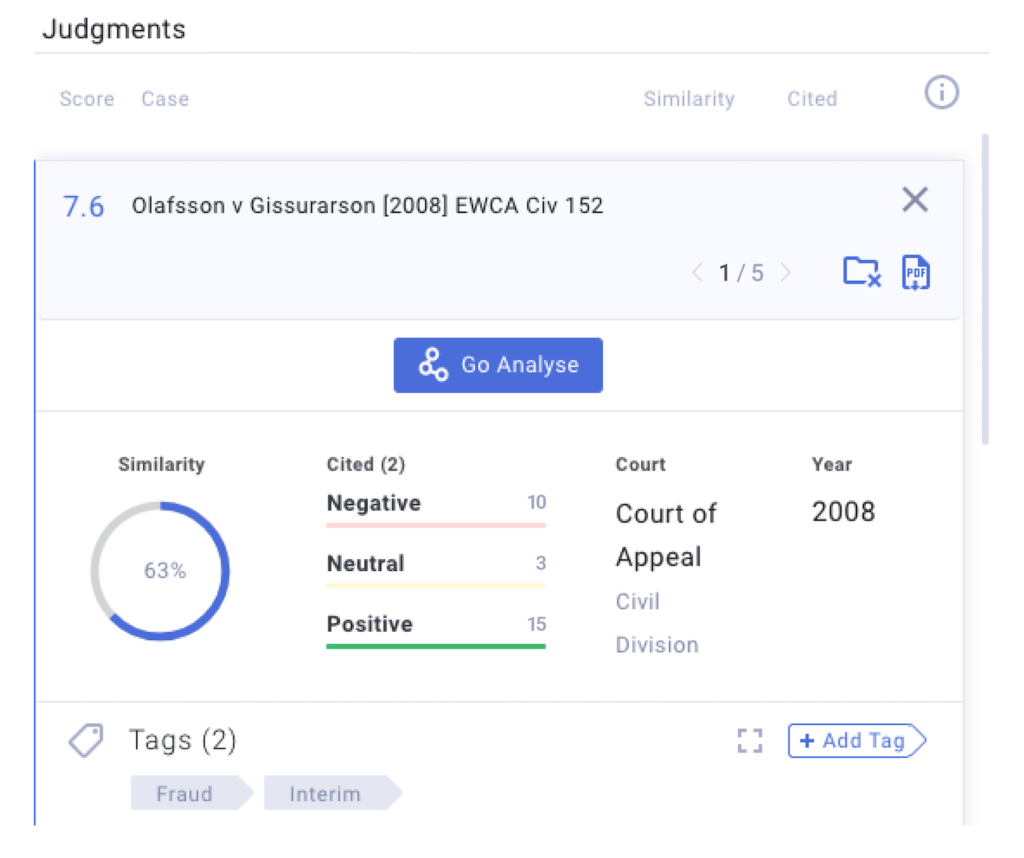
Task: Click the tag icon beside Tags (2)
Action: (86, 741)
